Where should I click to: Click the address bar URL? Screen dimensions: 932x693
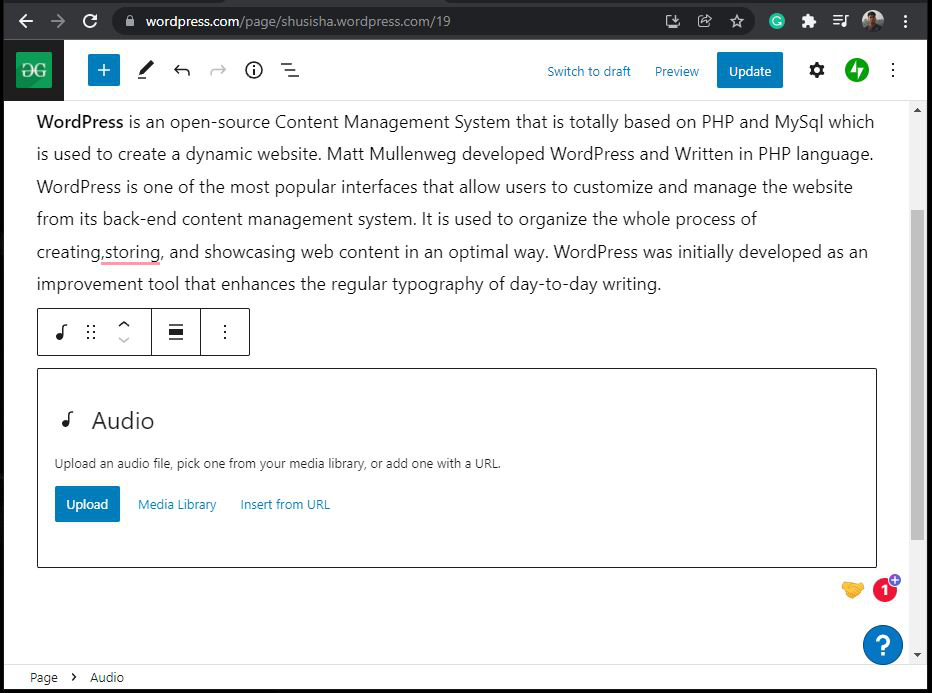click(298, 21)
